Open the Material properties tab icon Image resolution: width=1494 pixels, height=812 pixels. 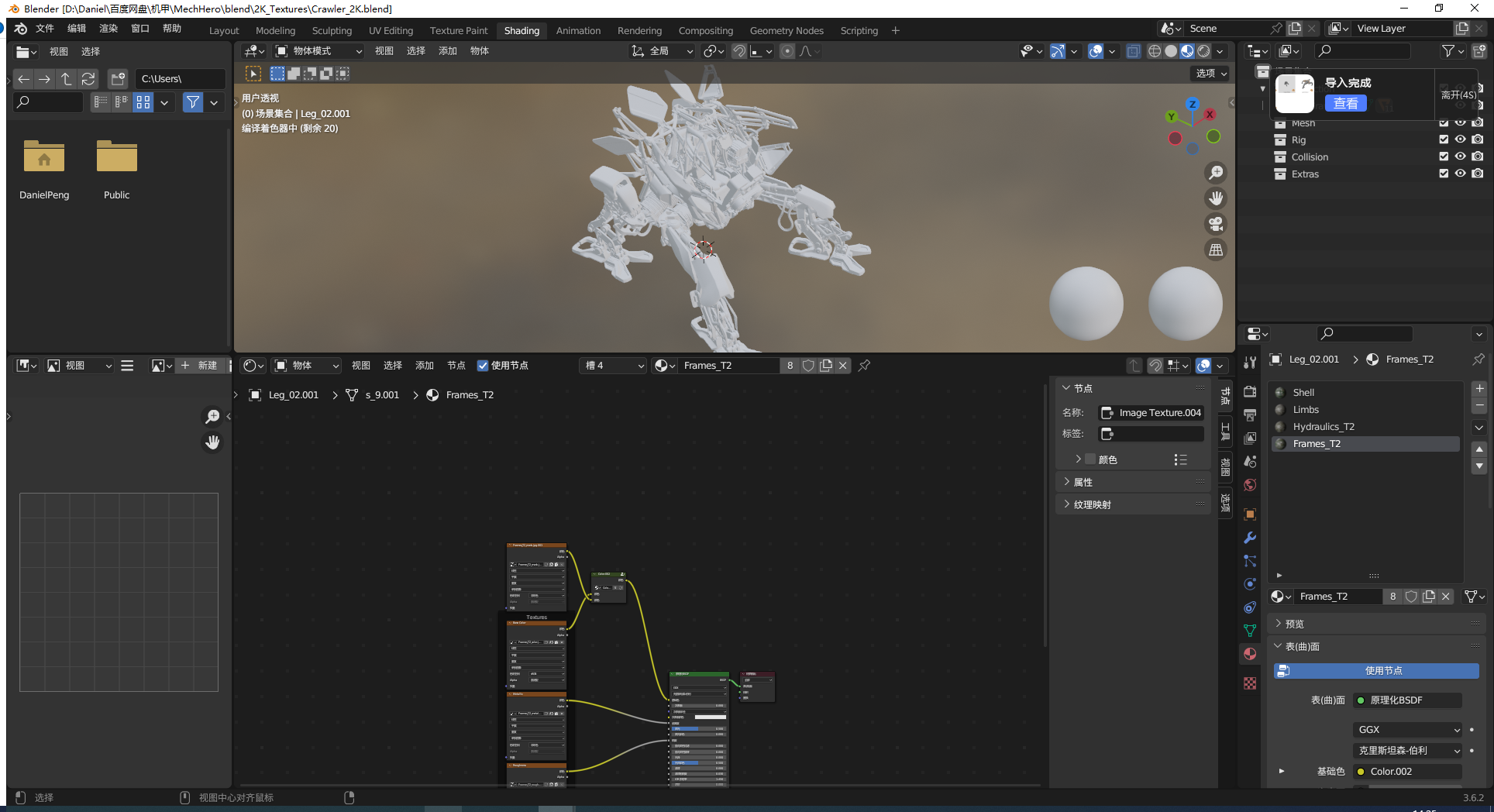click(x=1249, y=654)
